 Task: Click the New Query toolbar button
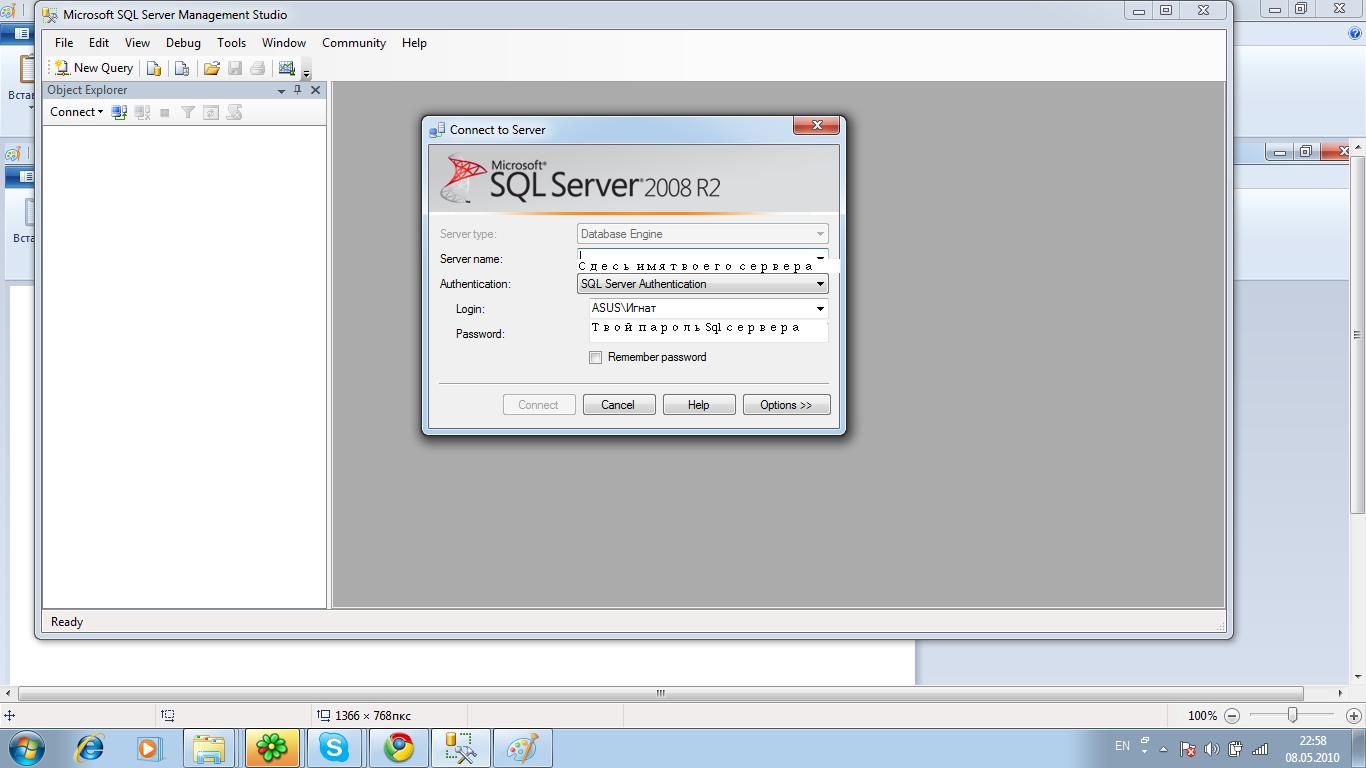[94, 68]
